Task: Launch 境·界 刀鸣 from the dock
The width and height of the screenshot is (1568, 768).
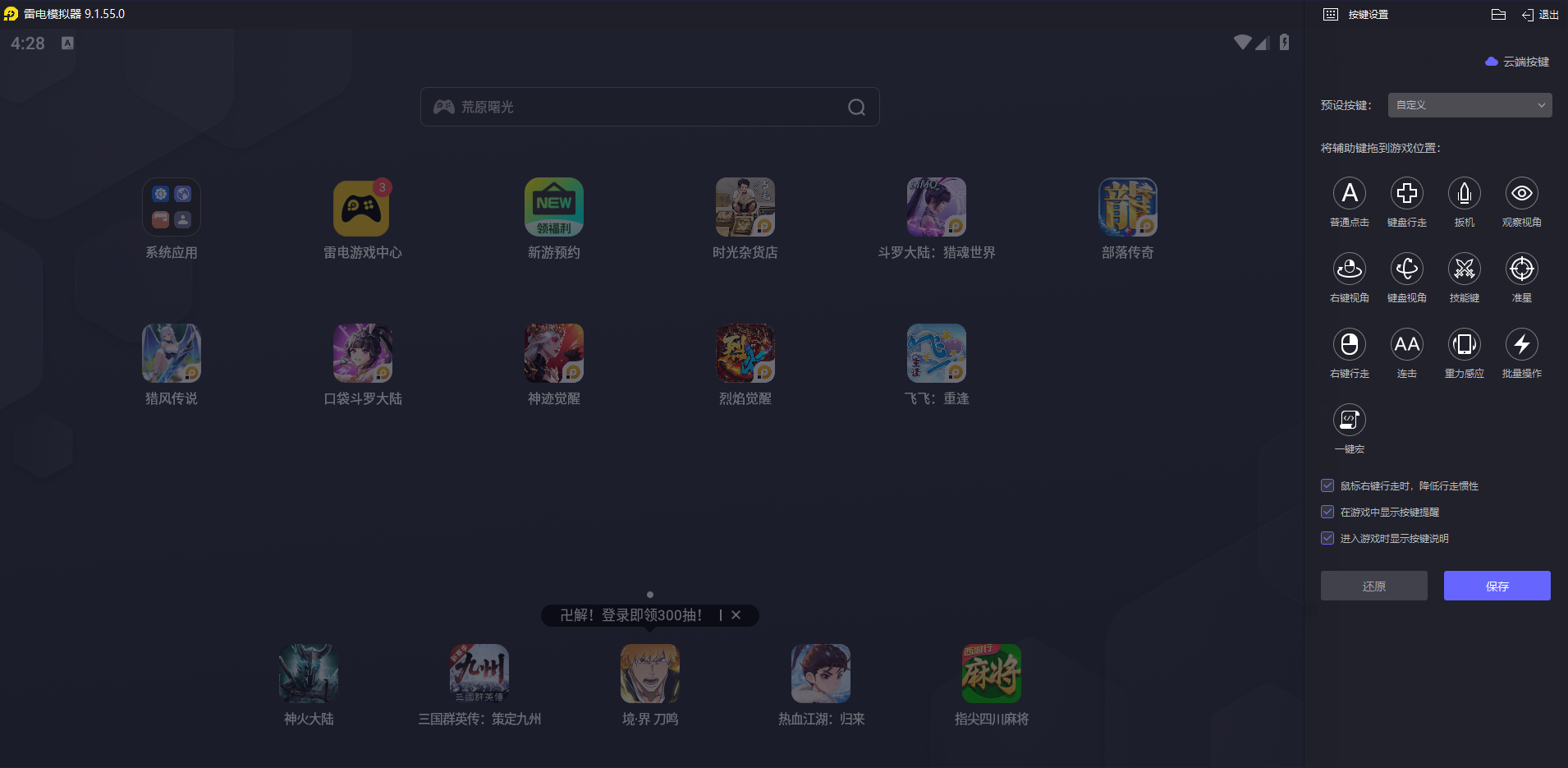Action: pos(650,674)
